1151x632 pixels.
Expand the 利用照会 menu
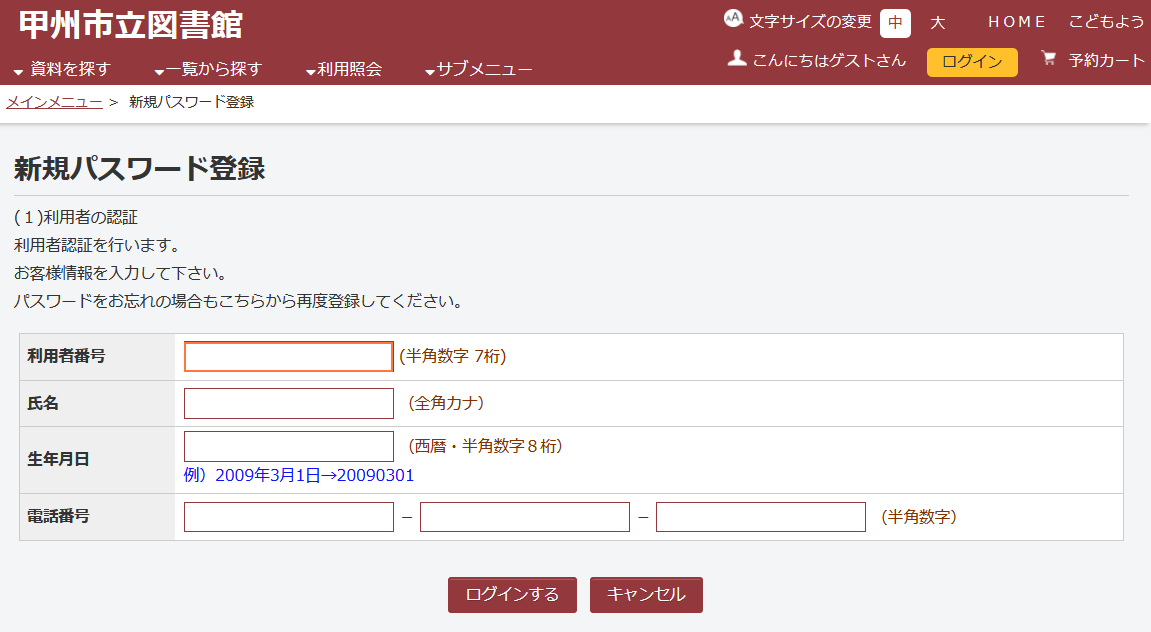[x=344, y=69]
